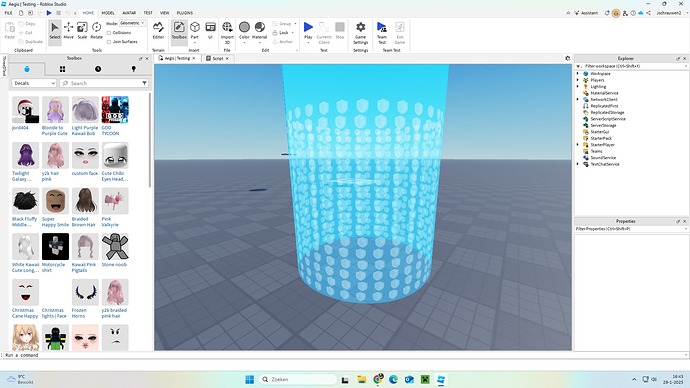Open the username account dropdown
Image resolution: width=690 pixels, height=388 pixels.
pyautogui.click(x=671, y=13)
